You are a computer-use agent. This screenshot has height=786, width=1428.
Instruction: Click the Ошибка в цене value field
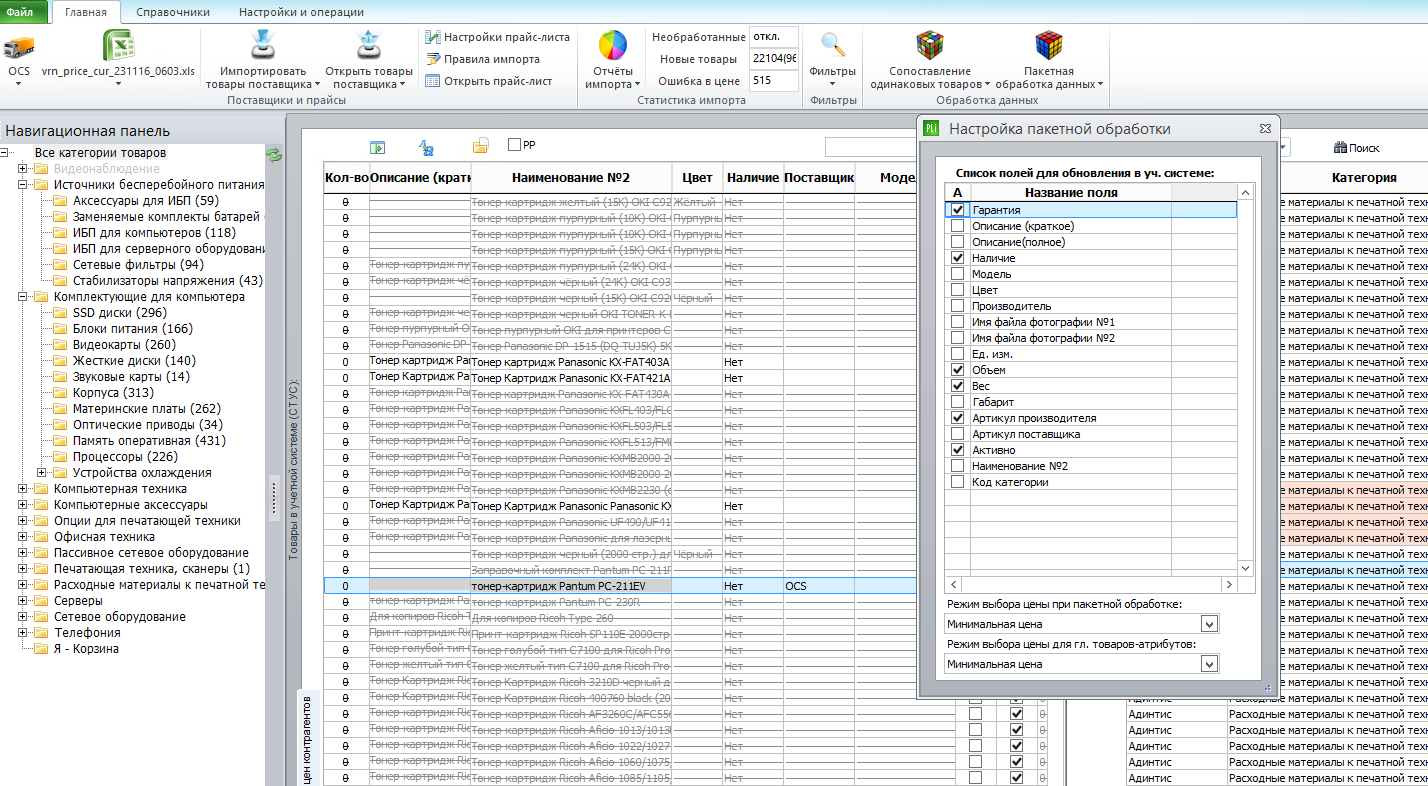(x=774, y=81)
